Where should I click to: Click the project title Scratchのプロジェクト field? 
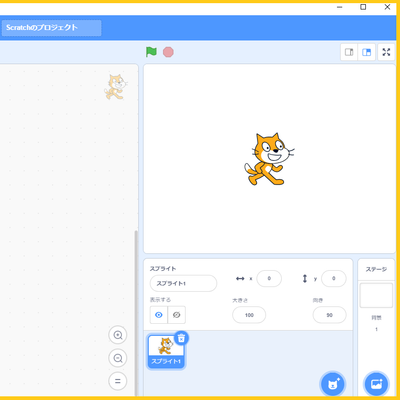(x=51, y=28)
